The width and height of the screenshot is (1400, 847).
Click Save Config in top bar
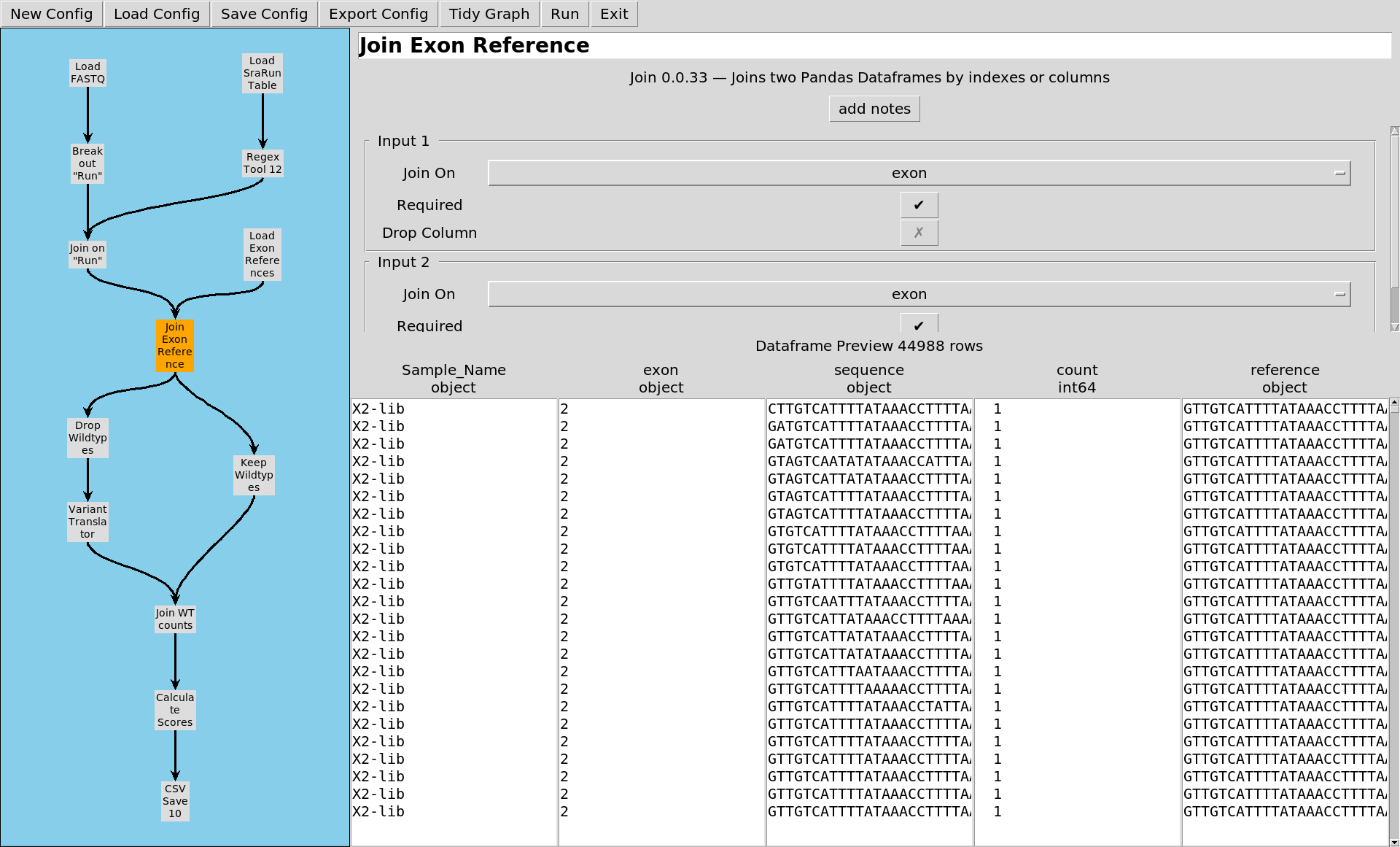(264, 14)
